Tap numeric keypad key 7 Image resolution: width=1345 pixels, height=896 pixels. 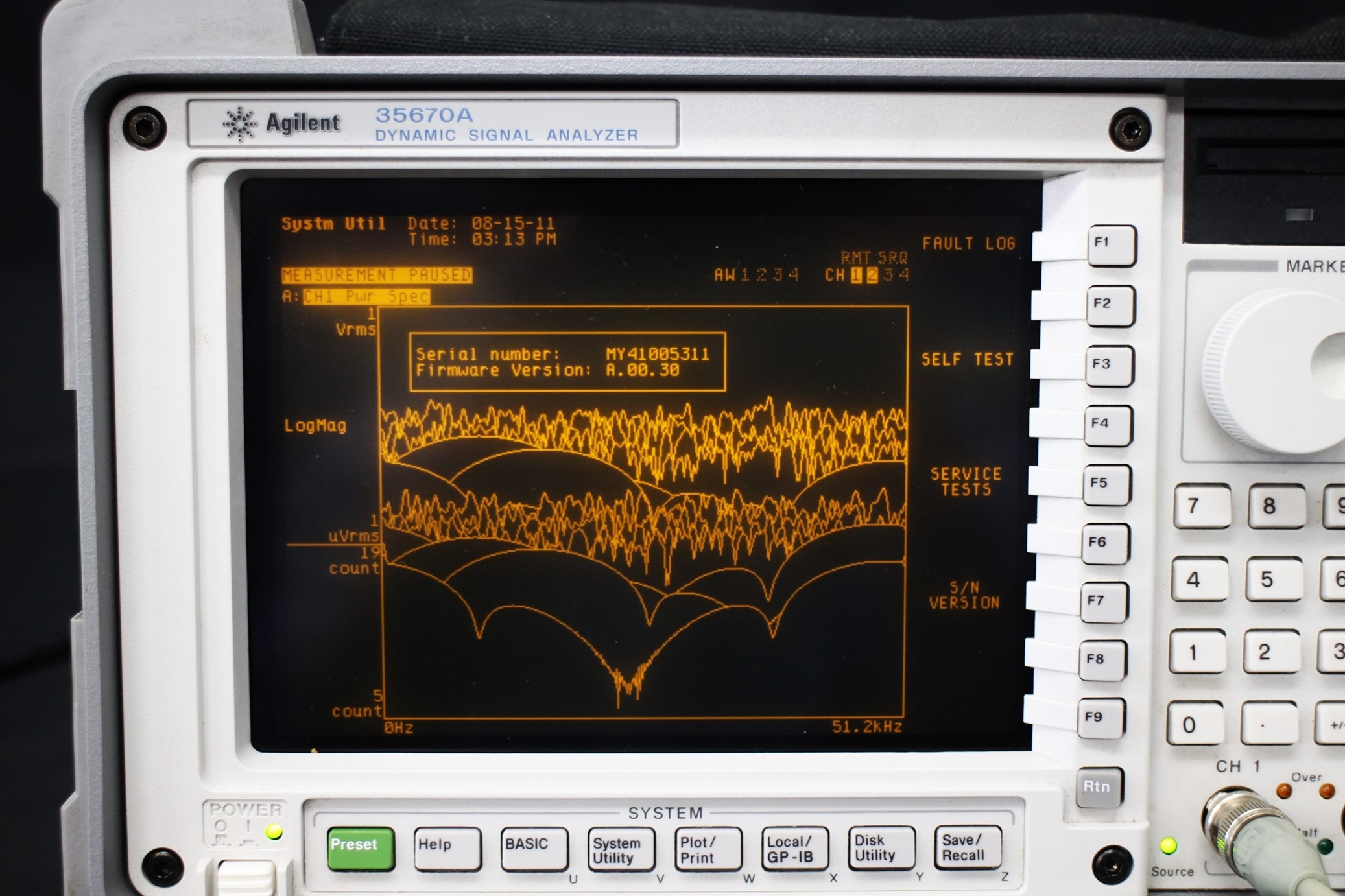click(x=1202, y=506)
